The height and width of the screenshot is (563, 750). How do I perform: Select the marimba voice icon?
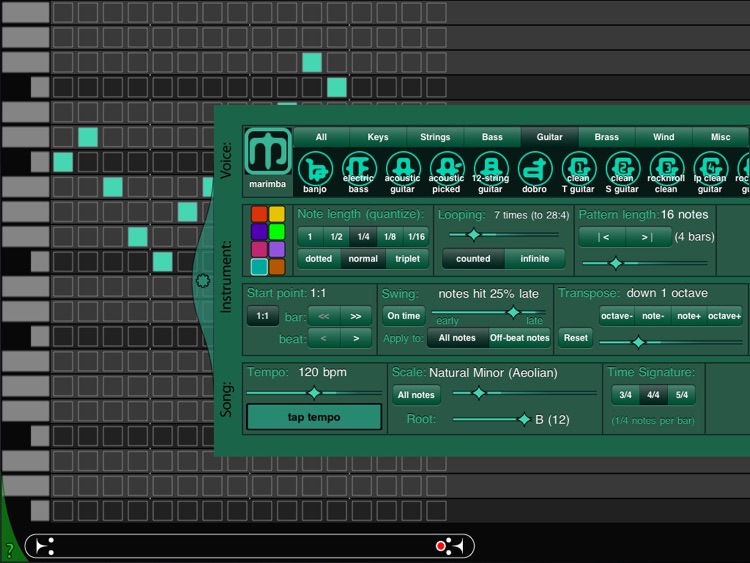[267, 152]
